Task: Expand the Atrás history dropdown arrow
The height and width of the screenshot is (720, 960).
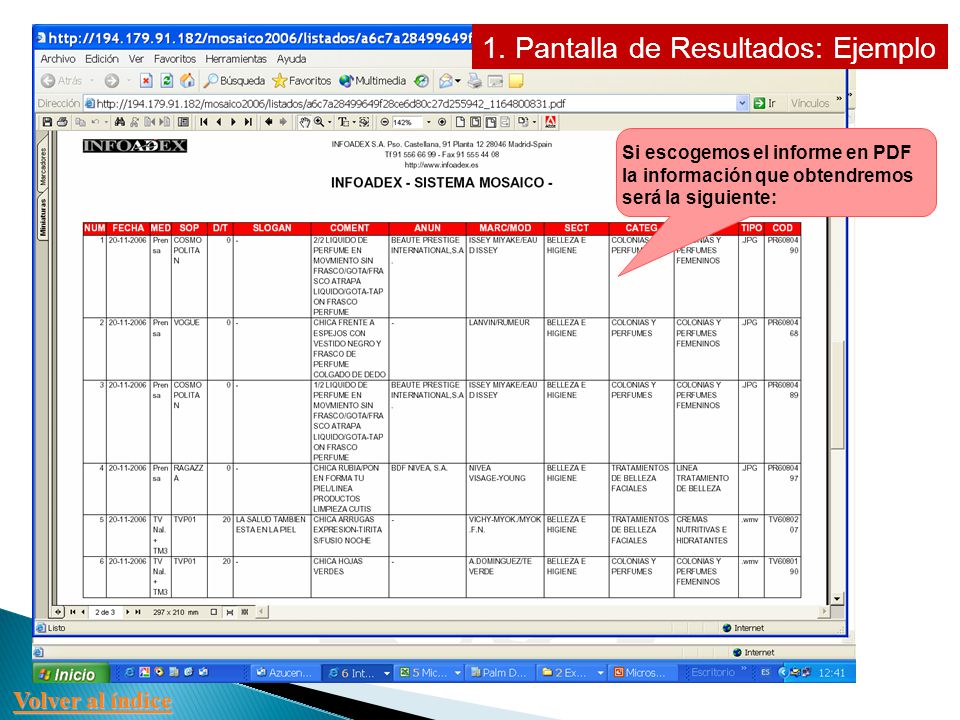Action: pyautogui.click(x=92, y=81)
